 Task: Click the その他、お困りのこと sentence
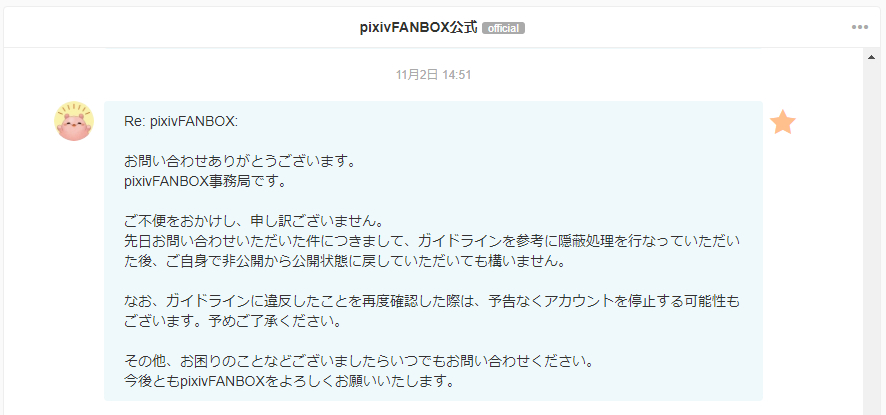coord(359,361)
